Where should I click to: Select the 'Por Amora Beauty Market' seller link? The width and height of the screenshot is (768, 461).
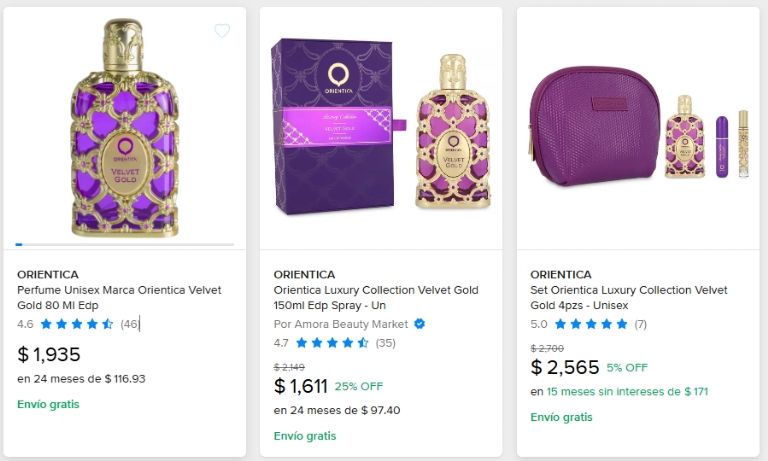(341, 324)
